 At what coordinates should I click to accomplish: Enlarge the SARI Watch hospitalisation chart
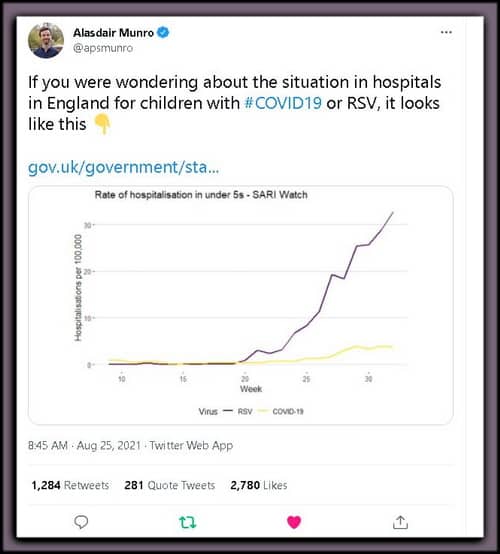coord(241,305)
